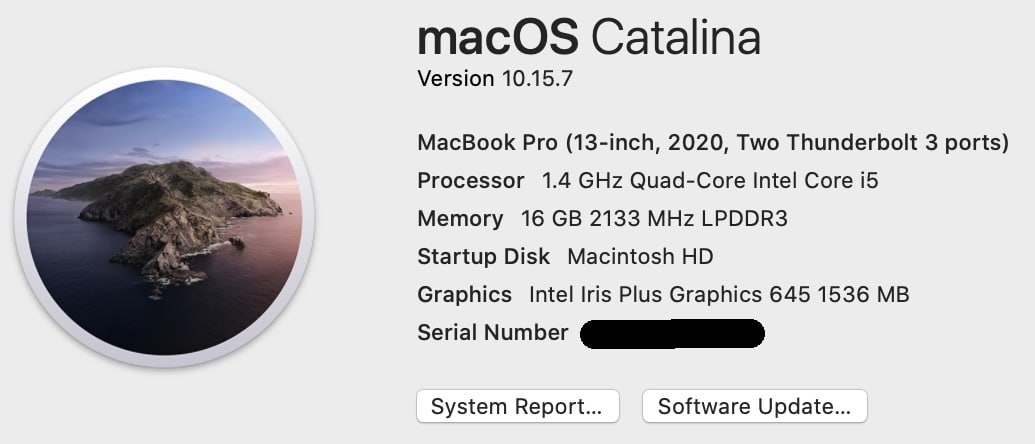Select the MacBook Pro model name line
The height and width of the screenshot is (444, 1035).
tap(713, 143)
